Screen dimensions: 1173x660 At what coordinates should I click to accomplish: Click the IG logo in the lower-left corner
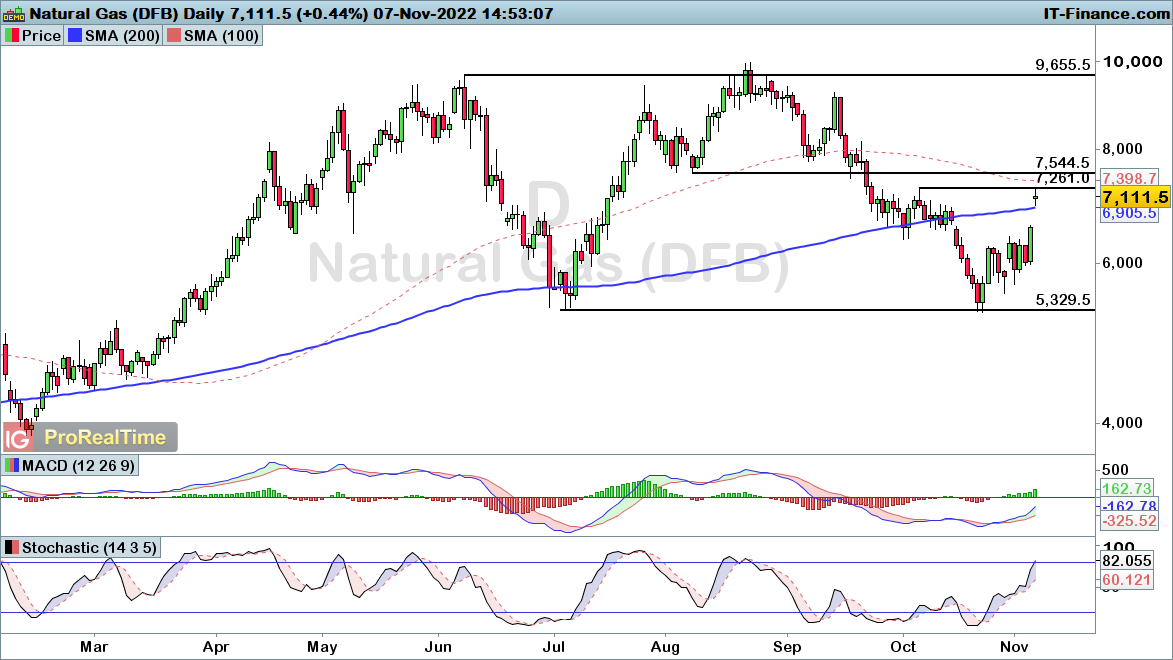[x=17, y=438]
